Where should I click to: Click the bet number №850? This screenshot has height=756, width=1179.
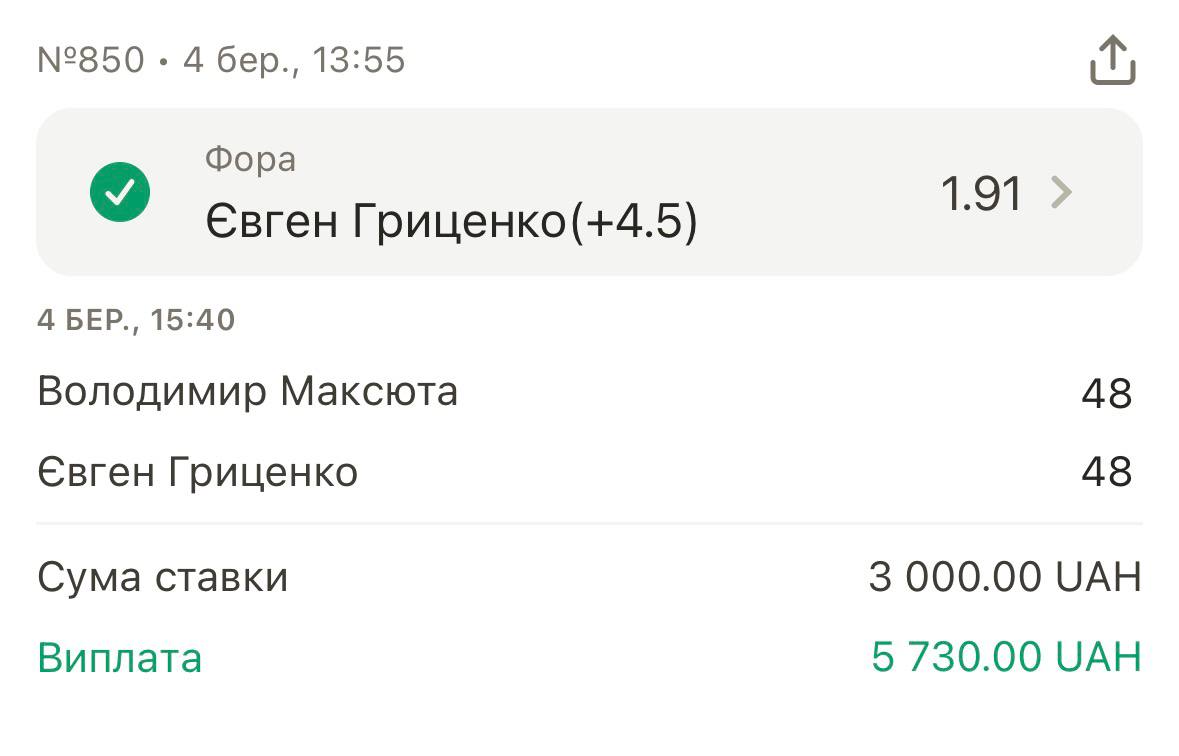click(91, 60)
